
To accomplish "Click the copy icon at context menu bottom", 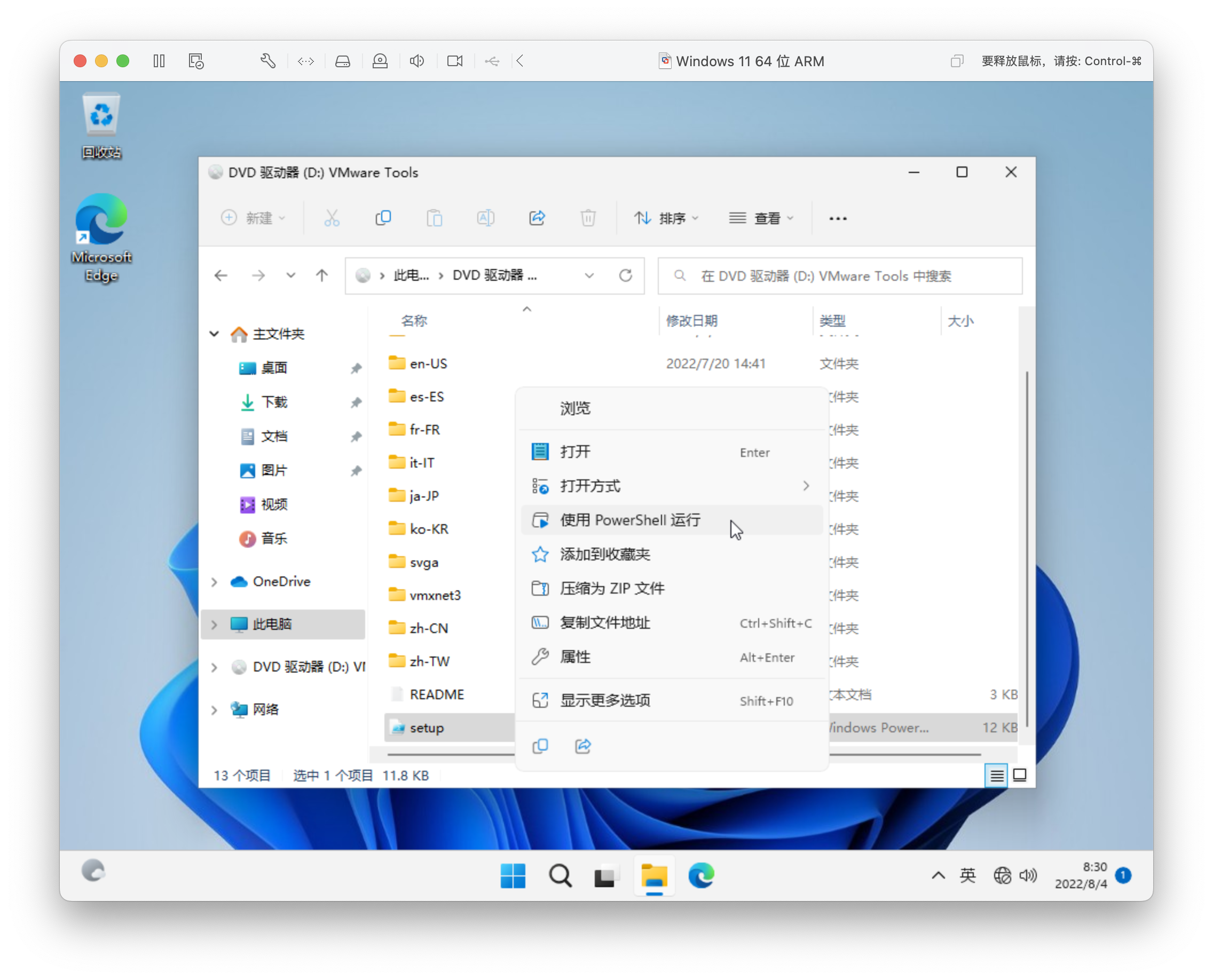I will point(540,746).
